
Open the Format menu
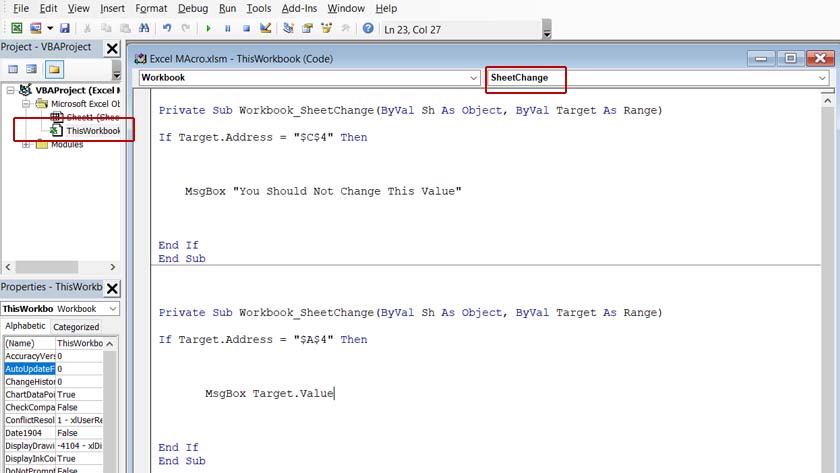coord(151,9)
